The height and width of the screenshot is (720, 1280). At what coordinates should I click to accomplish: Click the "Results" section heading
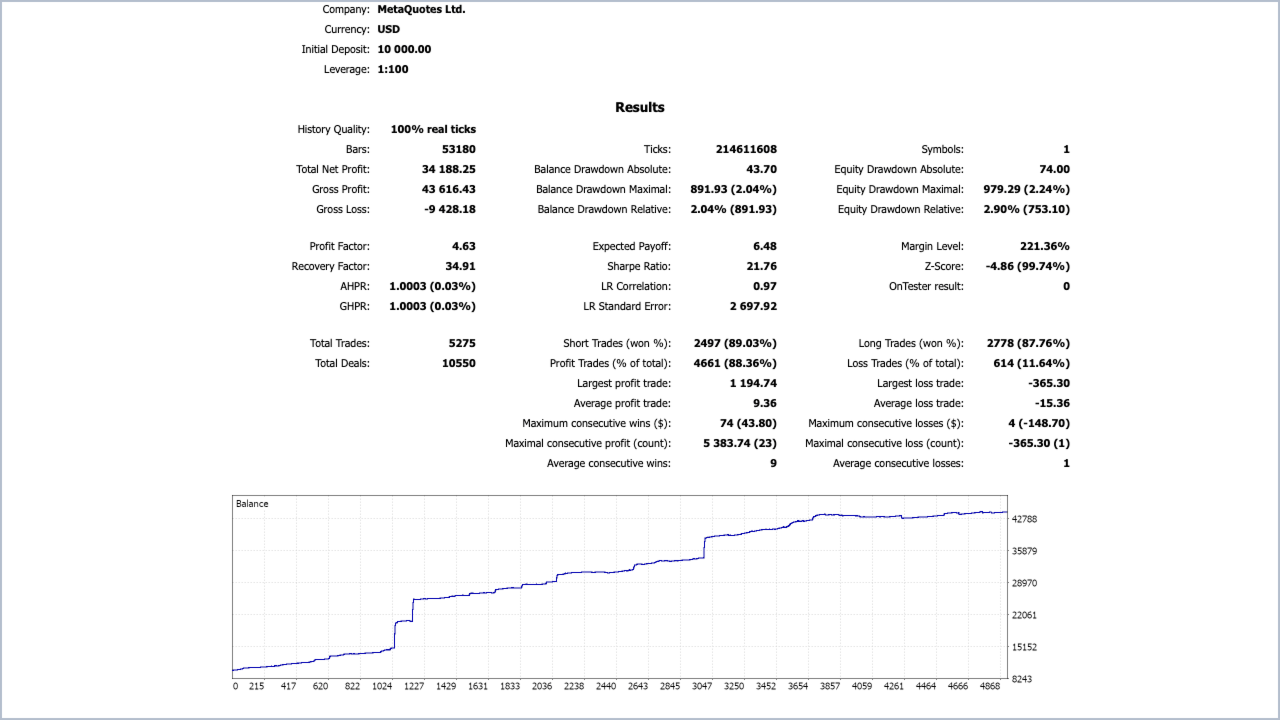click(x=640, y=107)
